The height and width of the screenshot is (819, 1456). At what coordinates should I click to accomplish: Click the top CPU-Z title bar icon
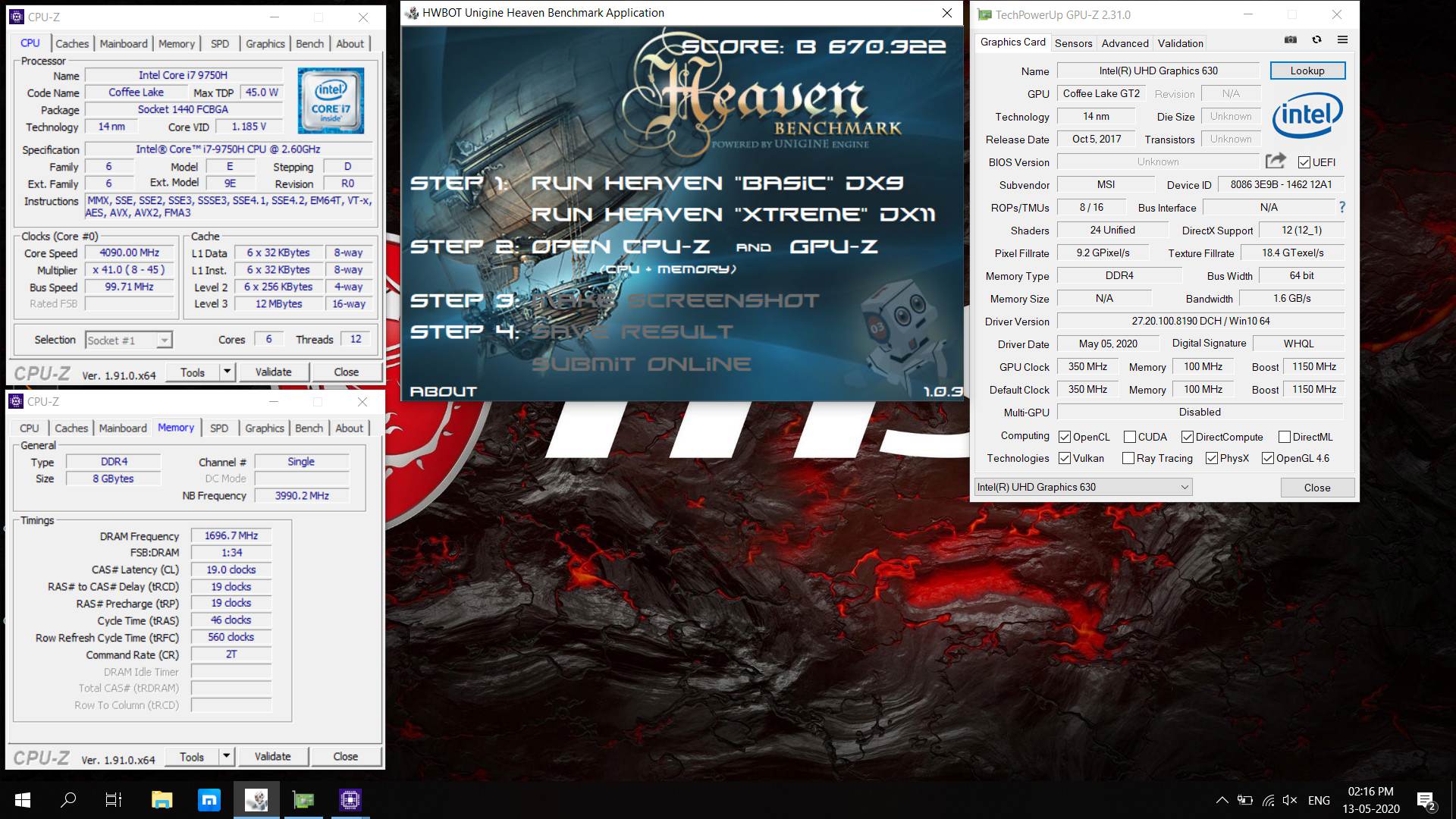click(x=16, y=17)
